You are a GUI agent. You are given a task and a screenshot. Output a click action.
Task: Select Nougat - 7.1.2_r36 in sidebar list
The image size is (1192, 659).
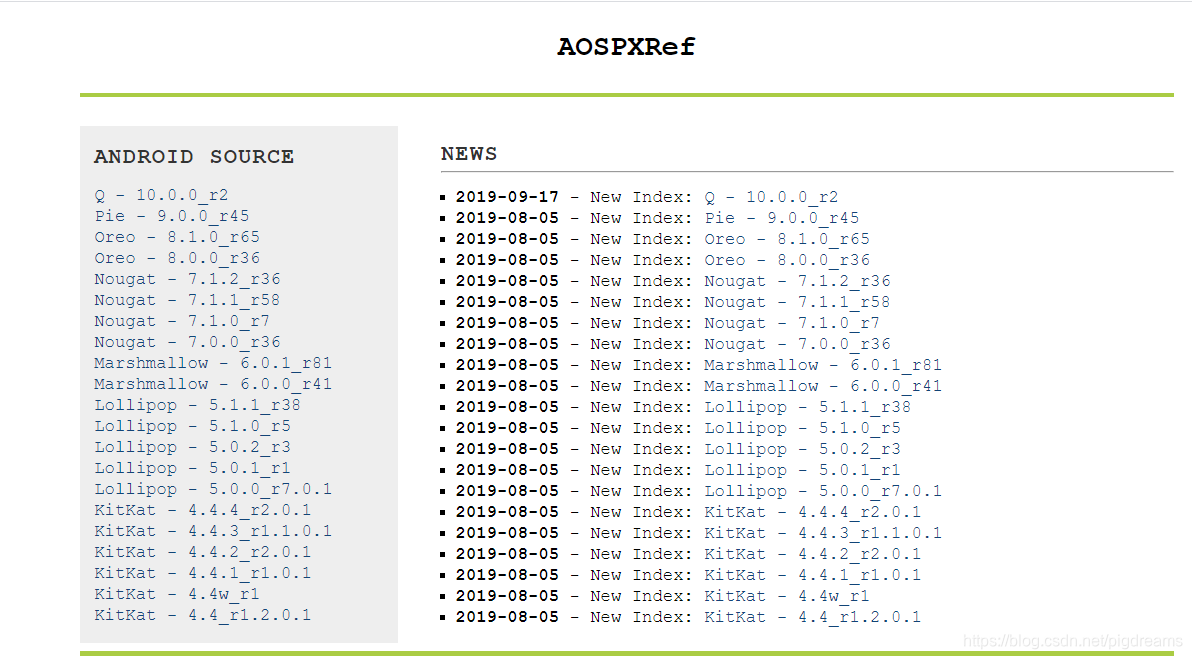click(187, 279)
